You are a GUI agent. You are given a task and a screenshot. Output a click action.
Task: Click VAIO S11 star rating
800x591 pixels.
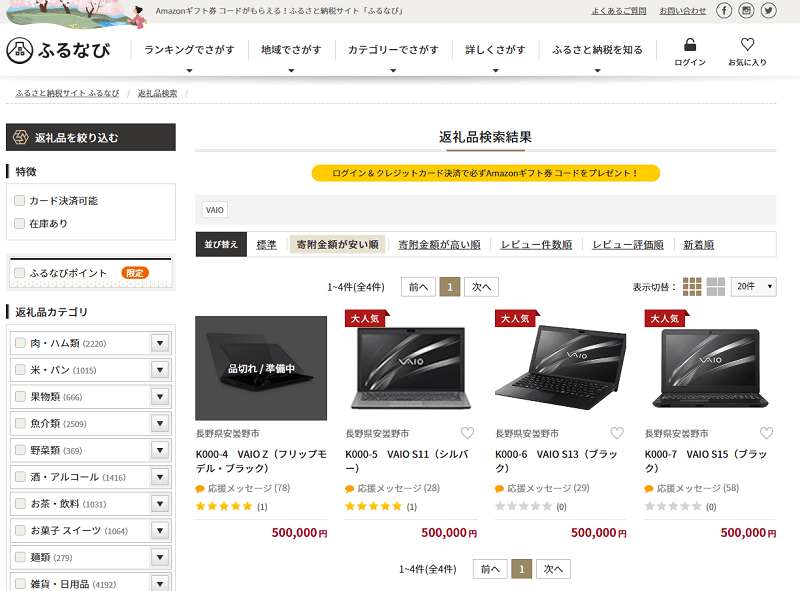tap(374, 506)
